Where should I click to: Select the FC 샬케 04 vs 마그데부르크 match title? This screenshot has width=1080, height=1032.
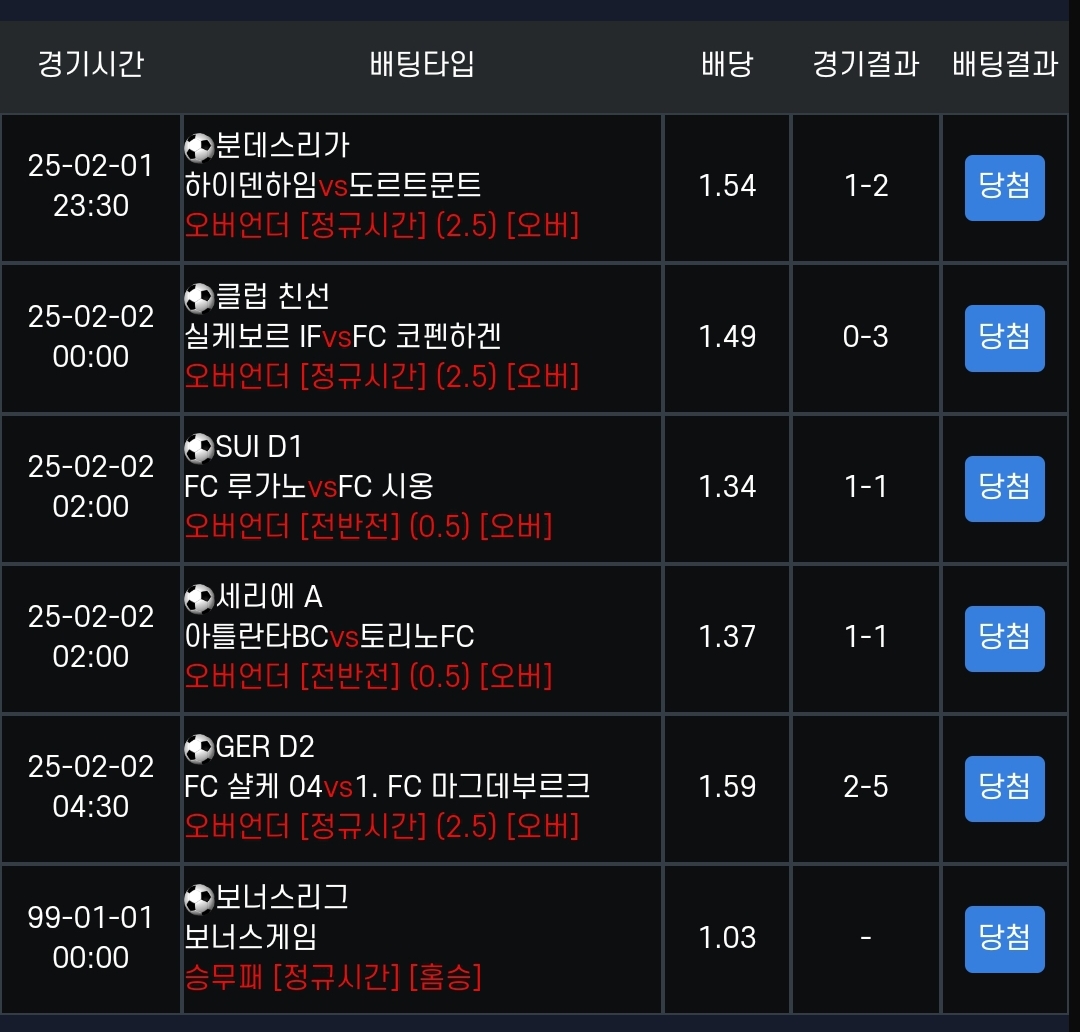[x=387, y=787]
